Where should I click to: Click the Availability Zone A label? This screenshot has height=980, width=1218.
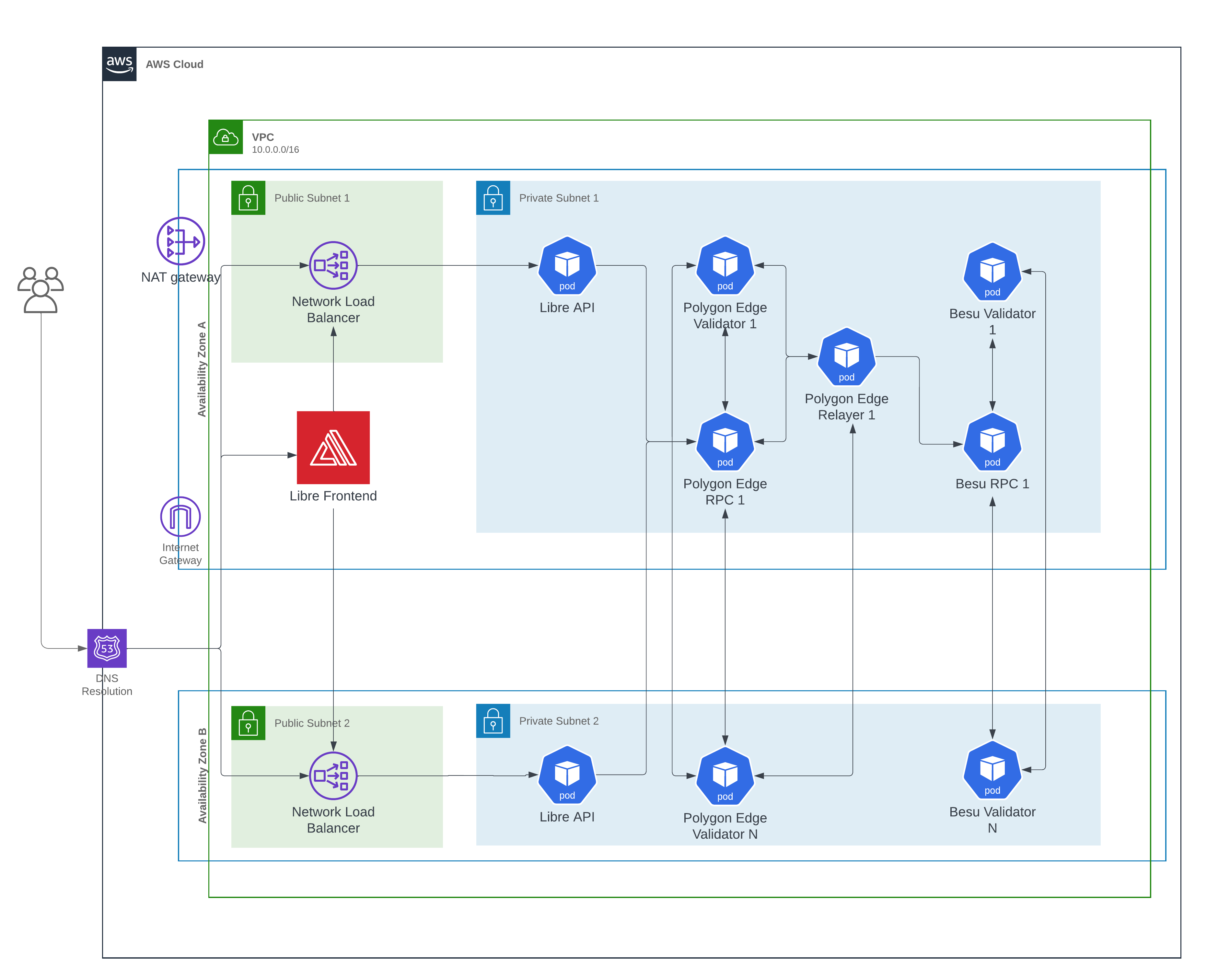pyautogui.click(x=202, y=369)
